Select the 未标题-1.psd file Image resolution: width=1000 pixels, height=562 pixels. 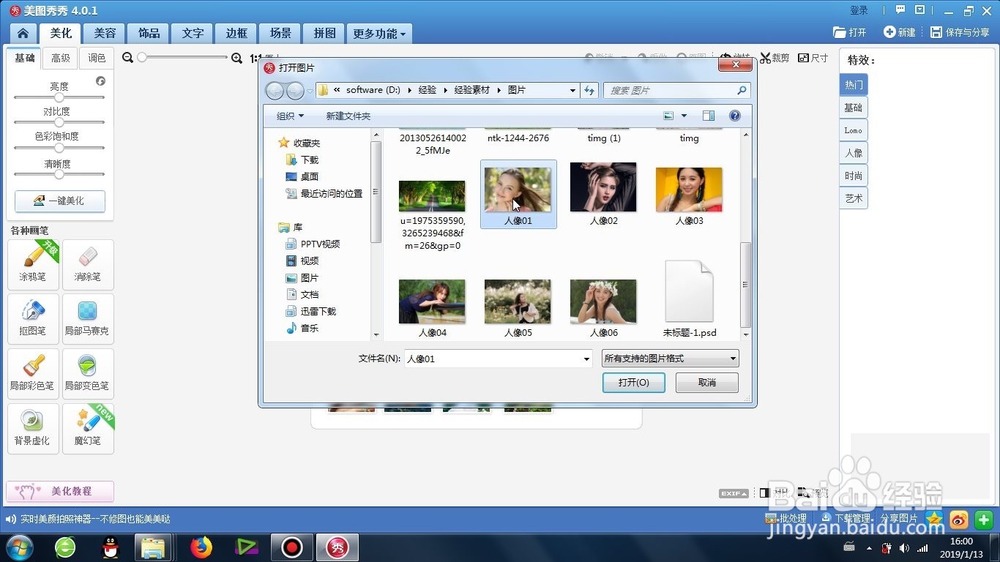point(689,299)
